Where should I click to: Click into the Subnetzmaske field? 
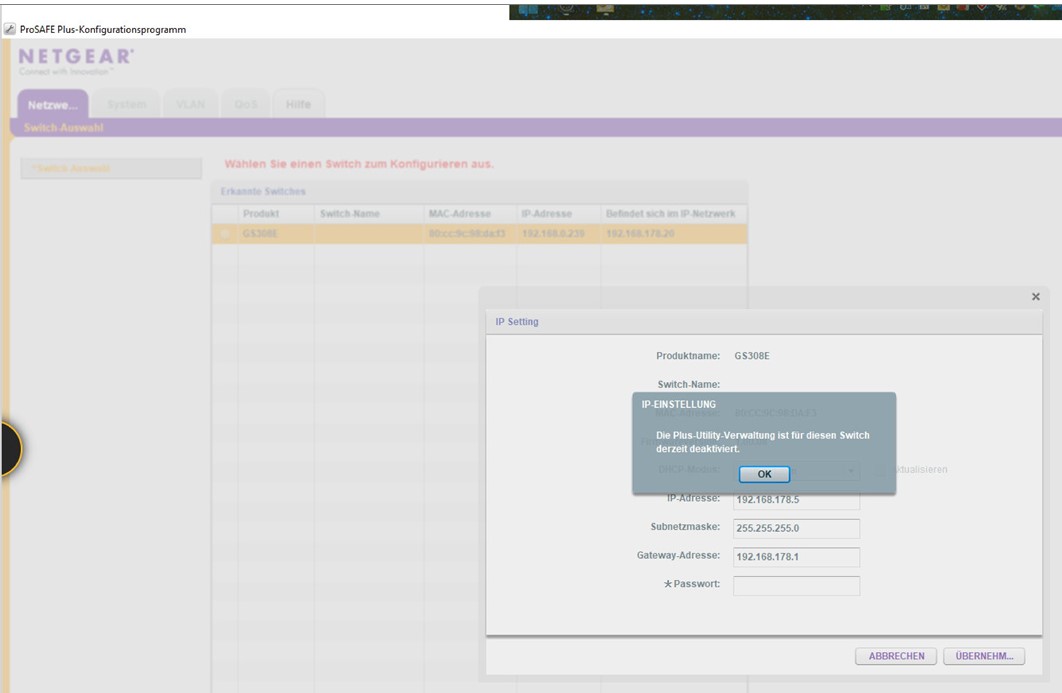[796, 528]
